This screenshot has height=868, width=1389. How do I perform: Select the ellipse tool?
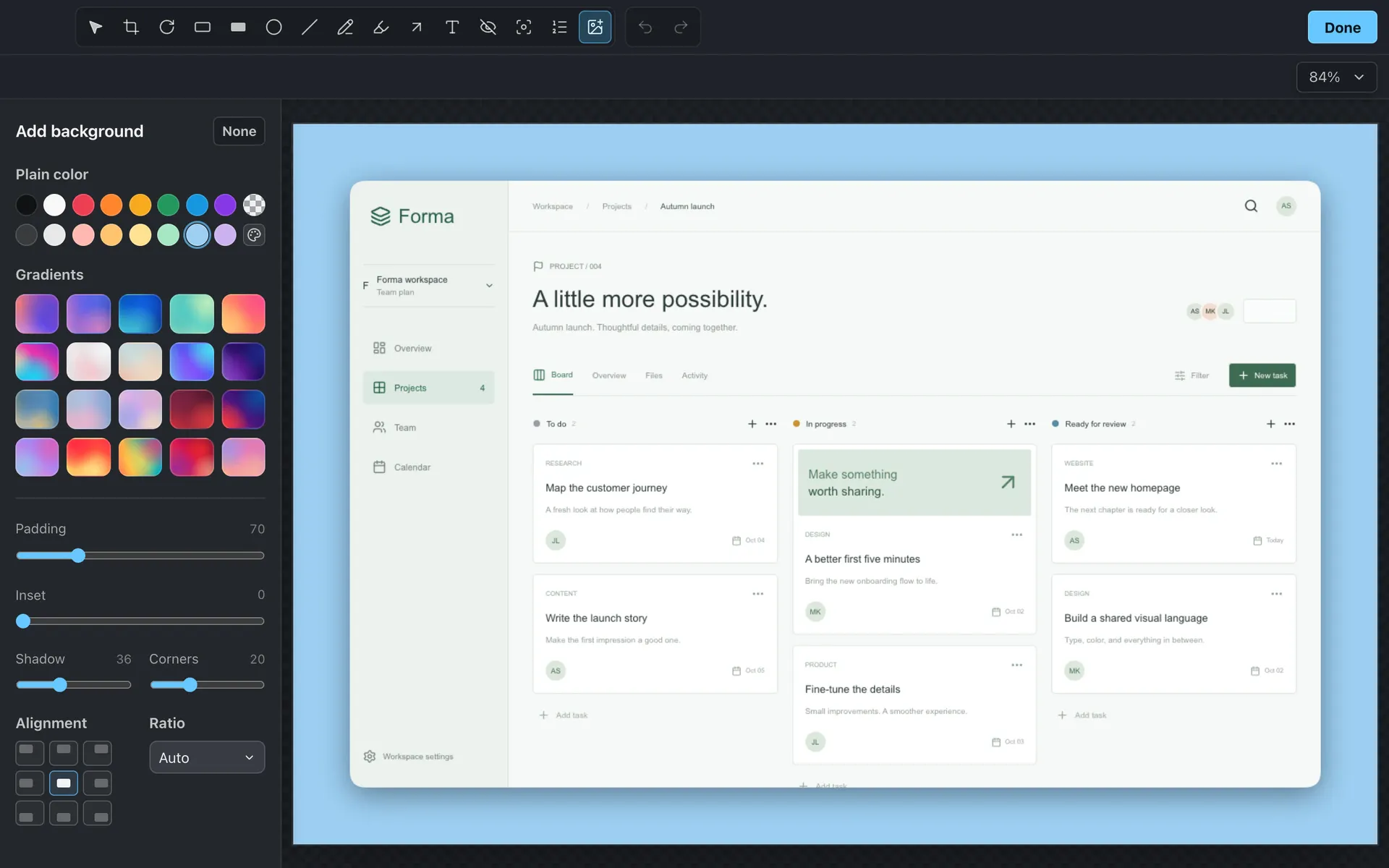pyautogui.click(x=274, y=27)
